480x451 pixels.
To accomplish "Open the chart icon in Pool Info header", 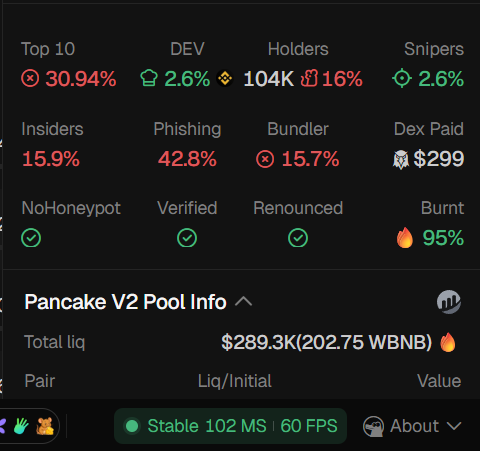I will pyautogui.click(x=449, y=302).
